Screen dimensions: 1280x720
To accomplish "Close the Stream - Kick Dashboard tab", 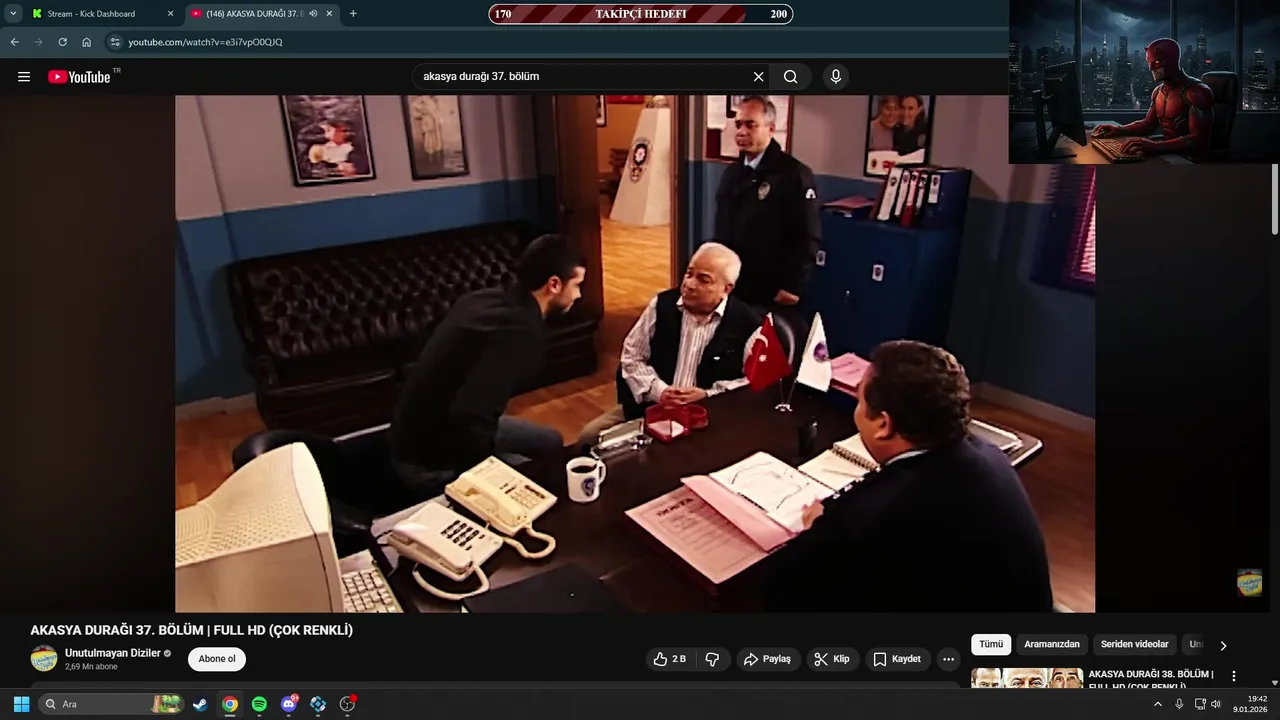I will [170, 14].
